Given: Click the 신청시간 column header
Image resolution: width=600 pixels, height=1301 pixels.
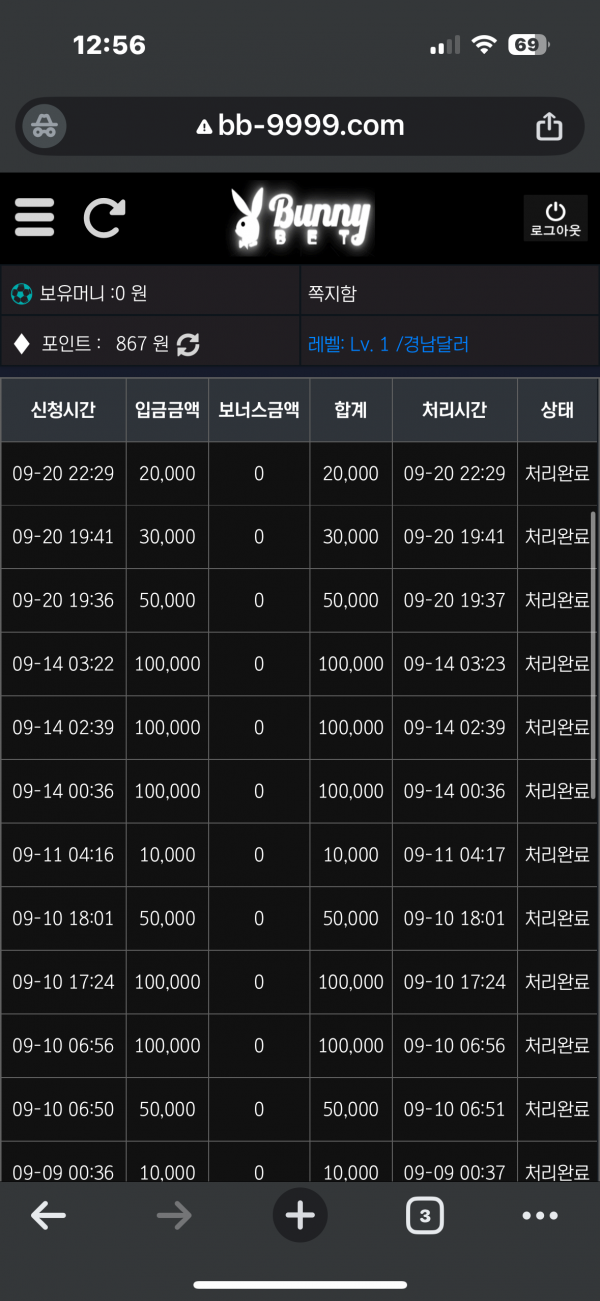Looking at the screenshot, I should click(x=63, y=410).
